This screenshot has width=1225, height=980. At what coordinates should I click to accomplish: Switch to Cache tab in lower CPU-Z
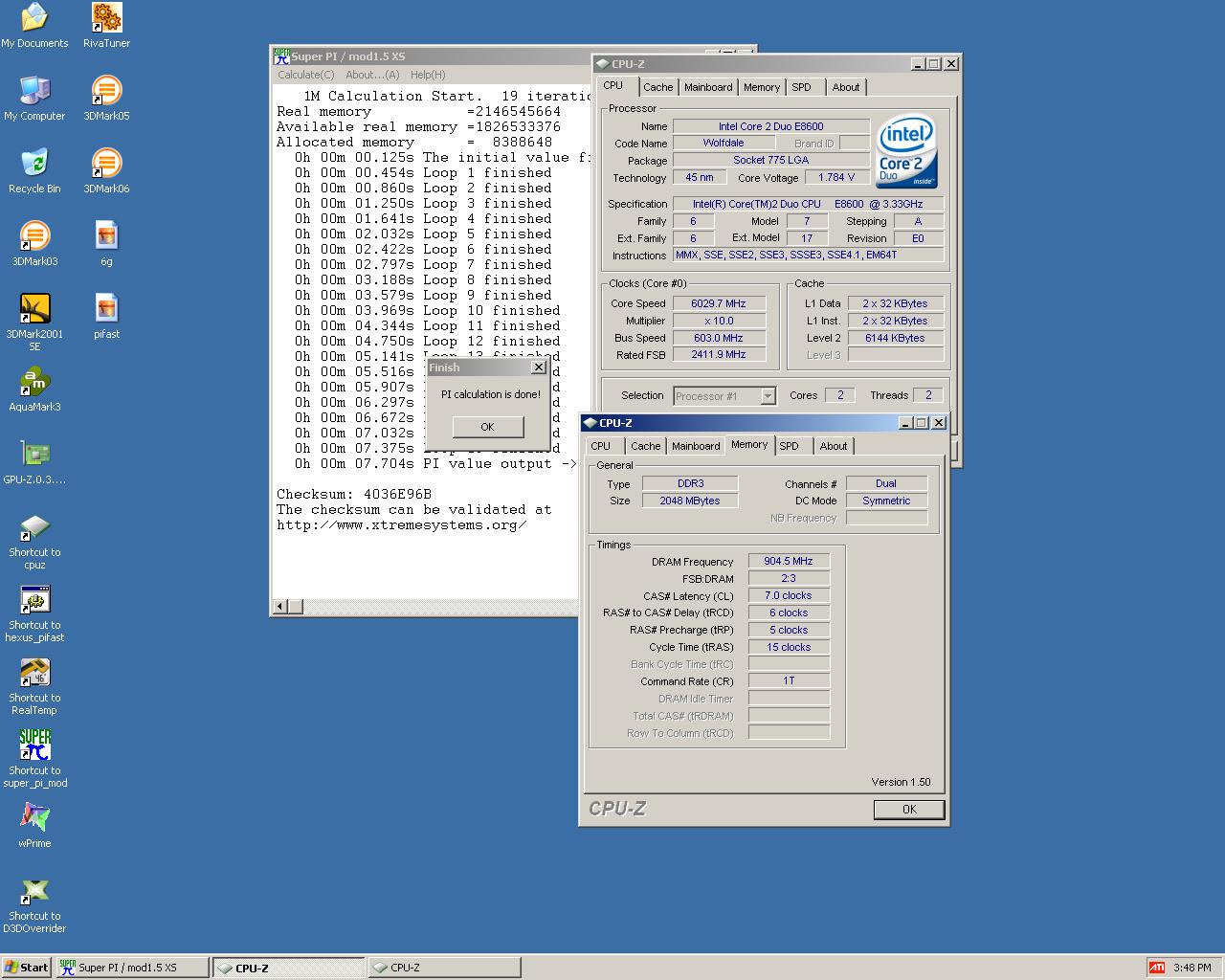point(645,446)
